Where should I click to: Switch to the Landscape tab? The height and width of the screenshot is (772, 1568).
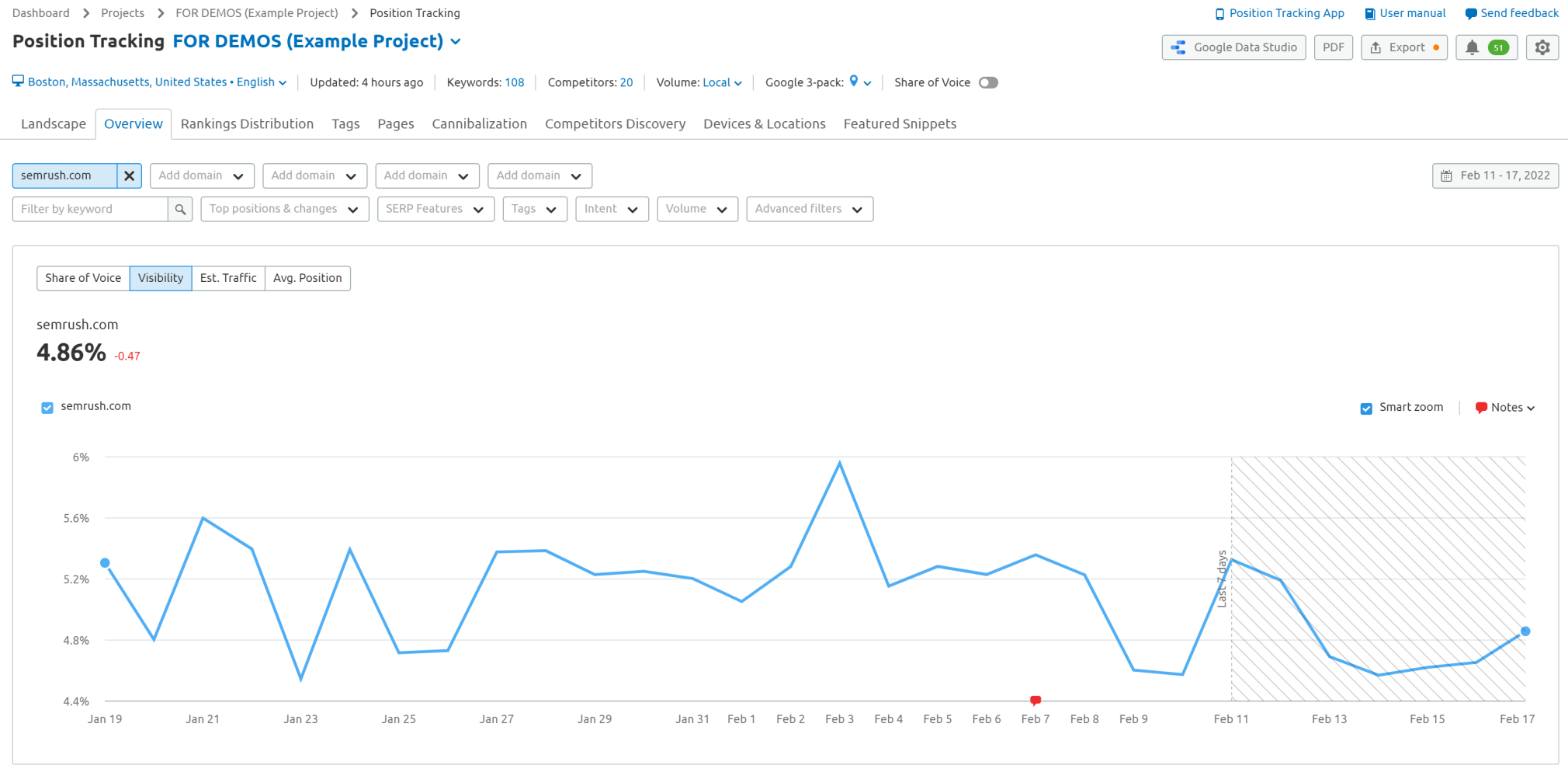tap(54, 124)
